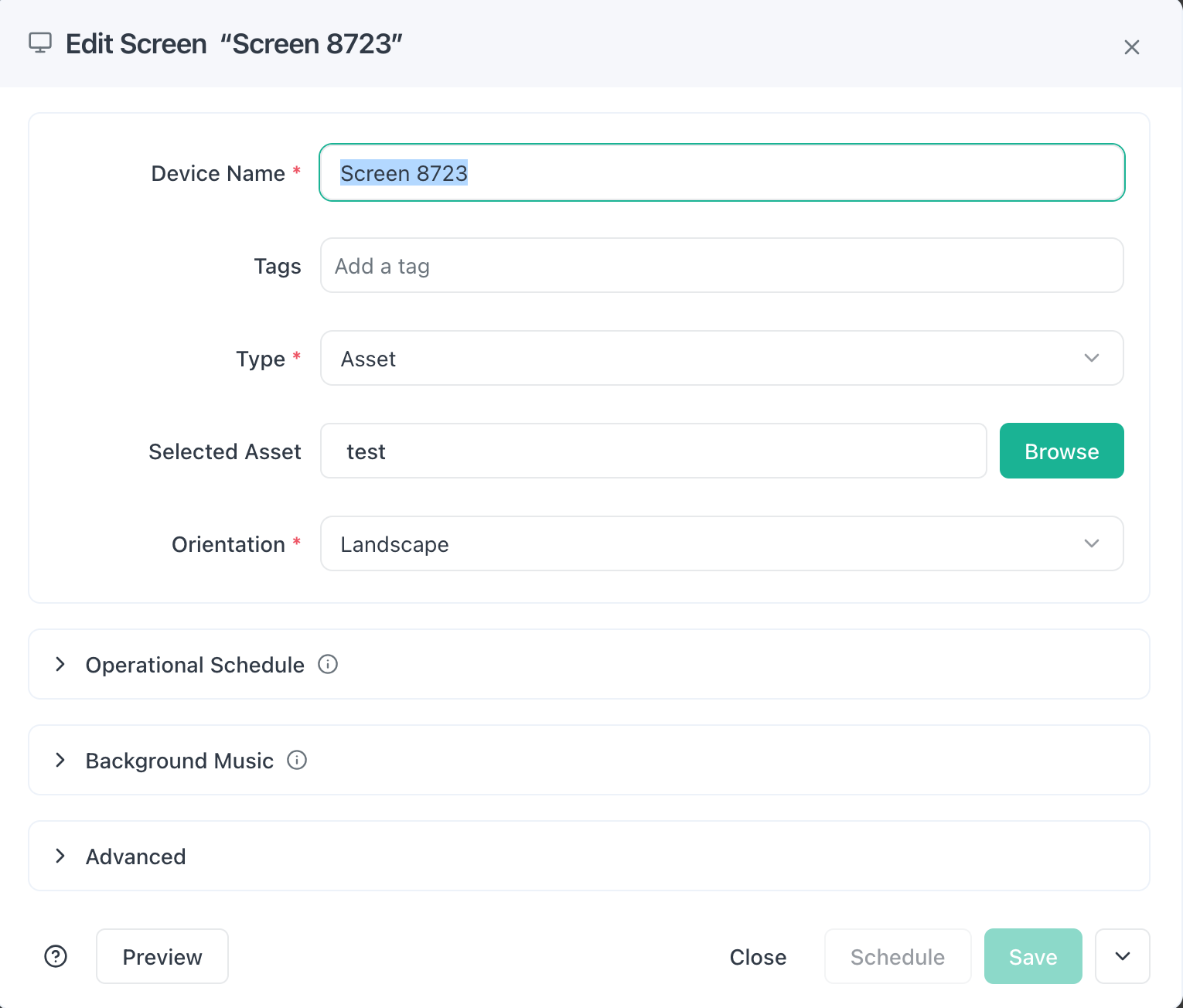Viewport: 1183px width, 1008px height.
Task: Click the Device Name field containing Screen 8723
Action: [x=721, y=172]
